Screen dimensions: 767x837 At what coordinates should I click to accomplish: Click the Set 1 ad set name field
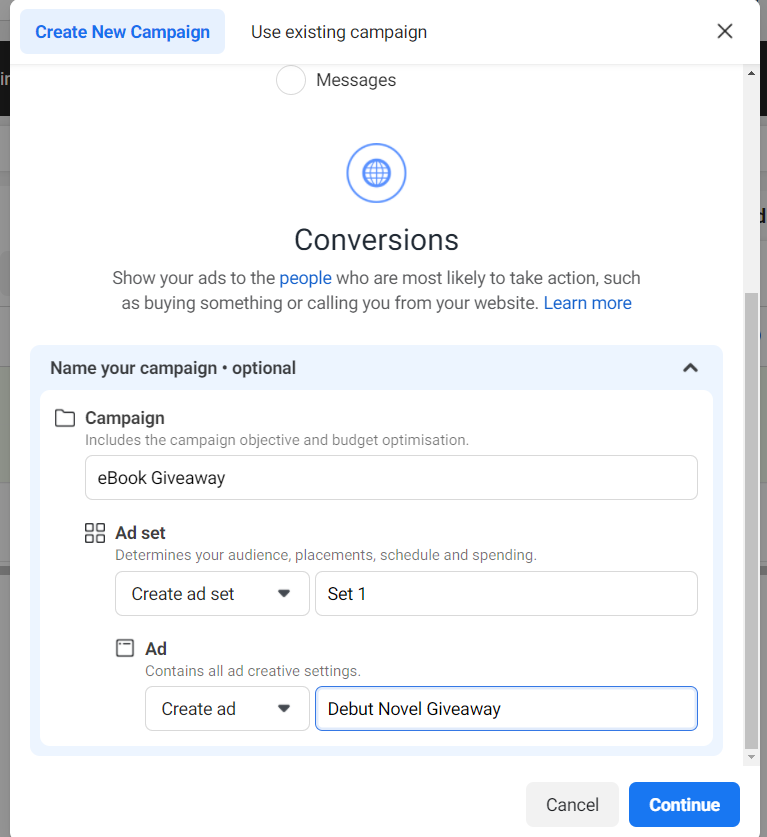tap(507, 594)
